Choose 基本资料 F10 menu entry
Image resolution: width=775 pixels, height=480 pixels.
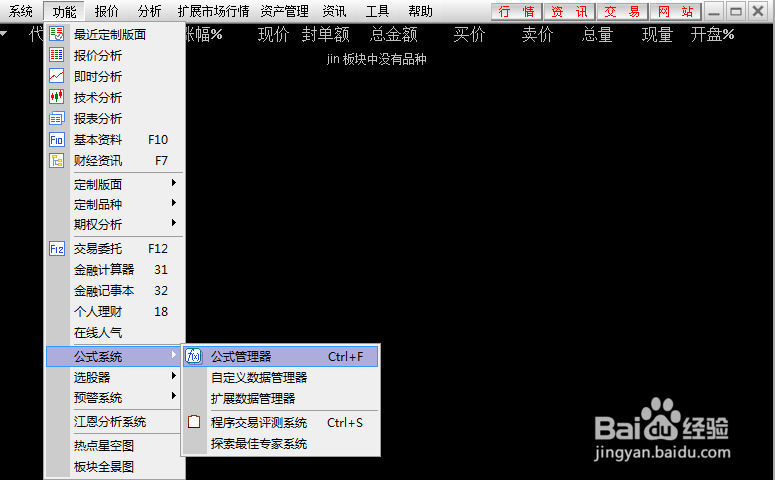pos(115,139)
